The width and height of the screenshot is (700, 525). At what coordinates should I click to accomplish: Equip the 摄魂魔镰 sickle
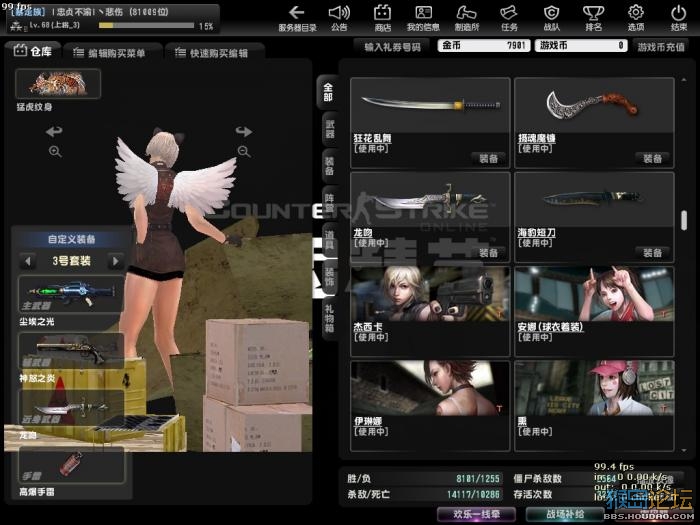(652, 158)
